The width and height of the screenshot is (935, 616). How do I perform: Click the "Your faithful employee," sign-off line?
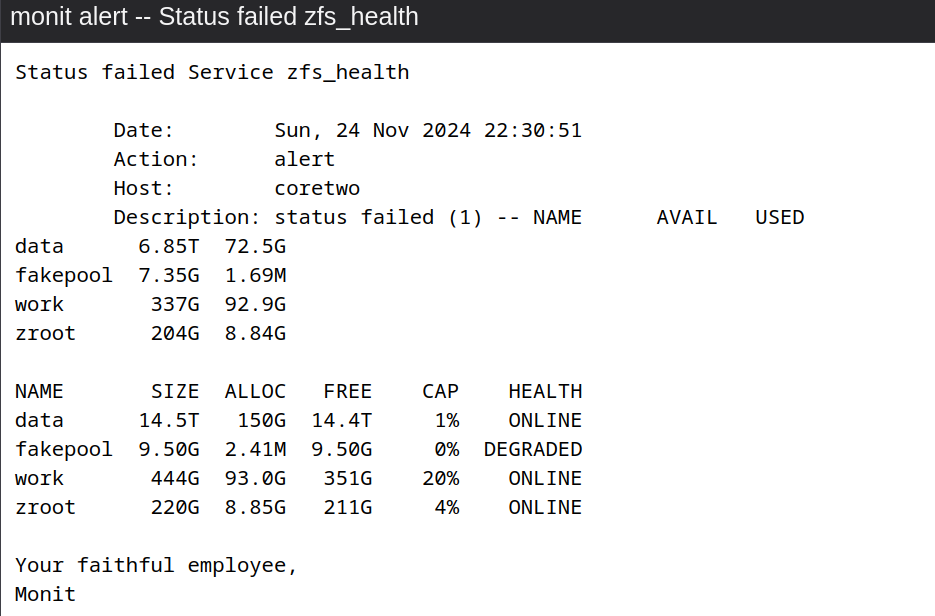(157, 565)
